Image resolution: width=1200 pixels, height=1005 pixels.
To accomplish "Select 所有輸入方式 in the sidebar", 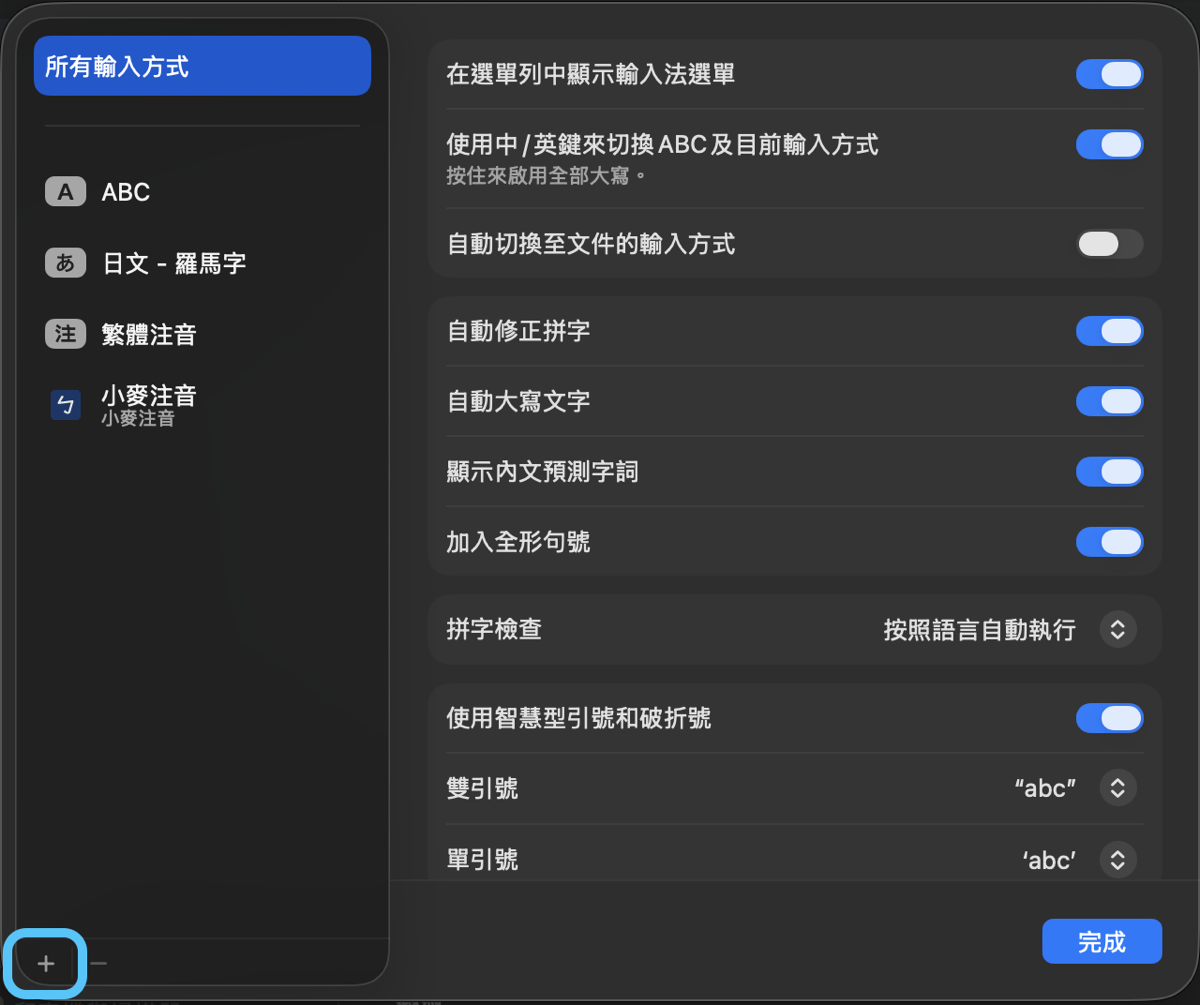I will [202, 66].
